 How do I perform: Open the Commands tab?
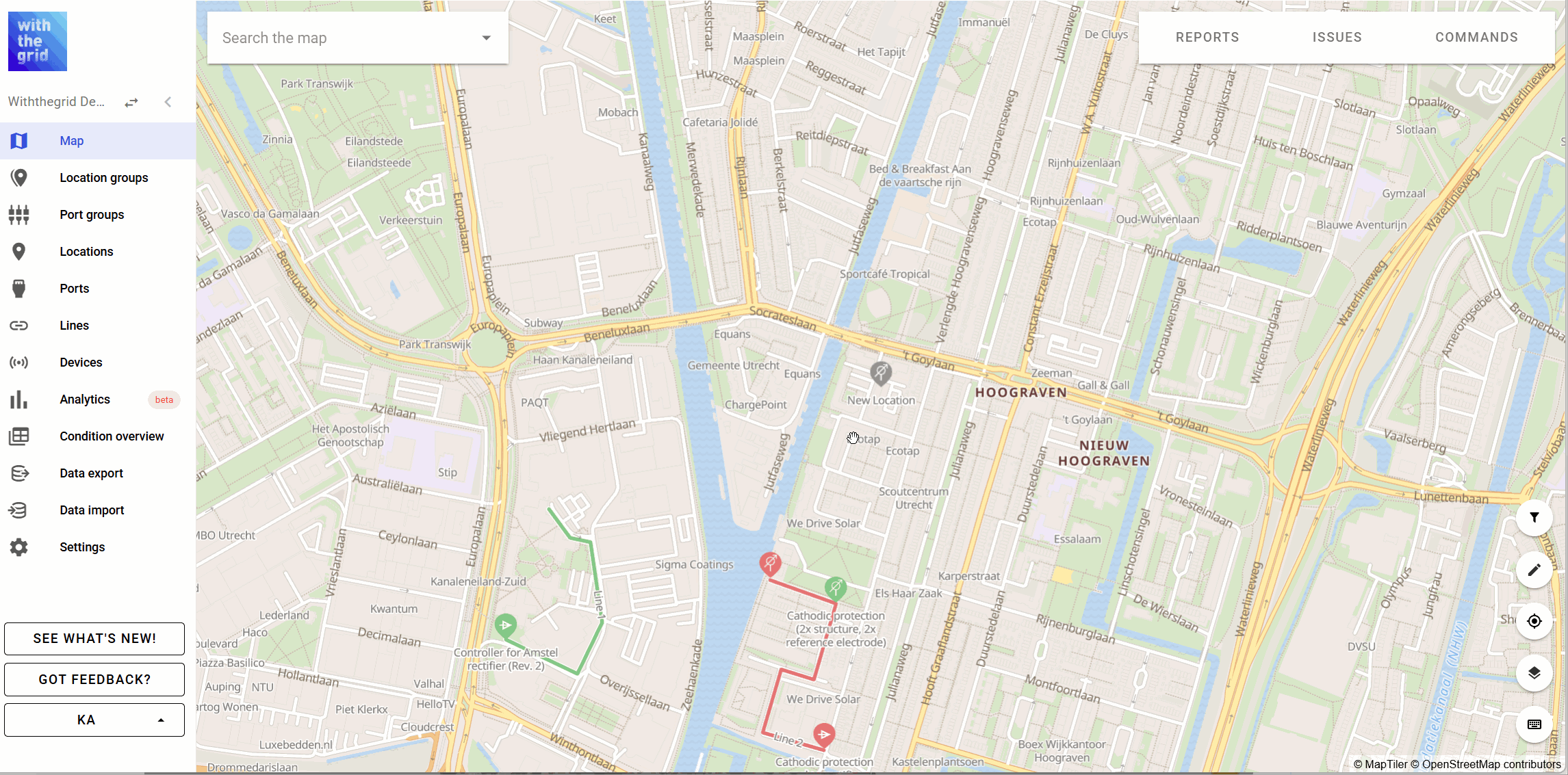tap(1476, 38)
